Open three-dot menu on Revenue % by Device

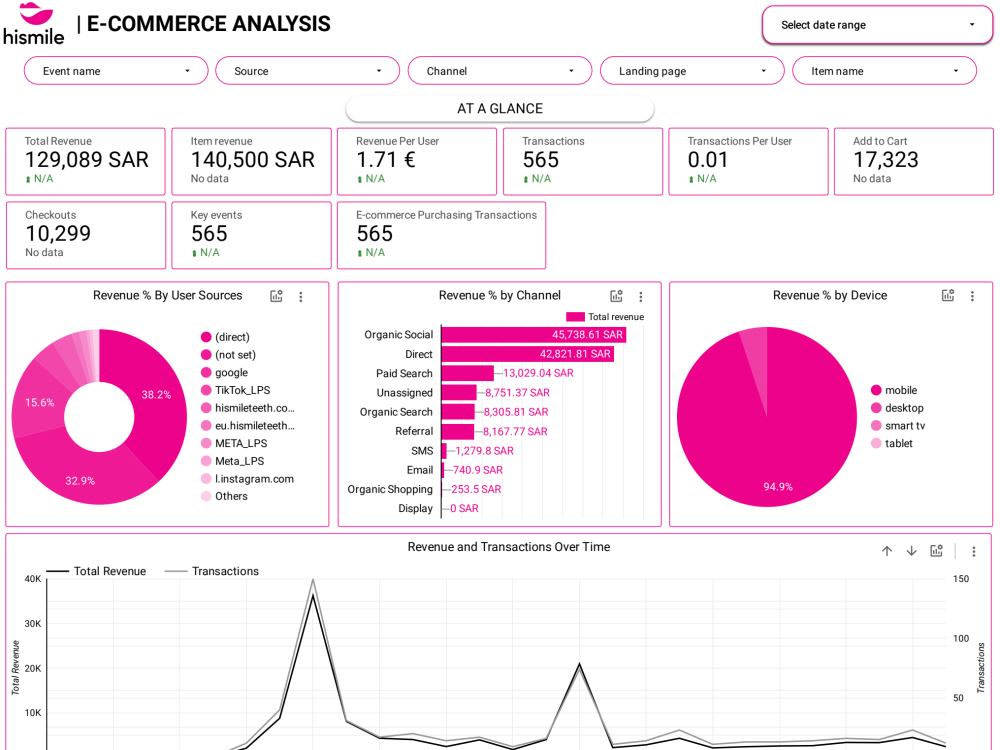coord(973,296)
